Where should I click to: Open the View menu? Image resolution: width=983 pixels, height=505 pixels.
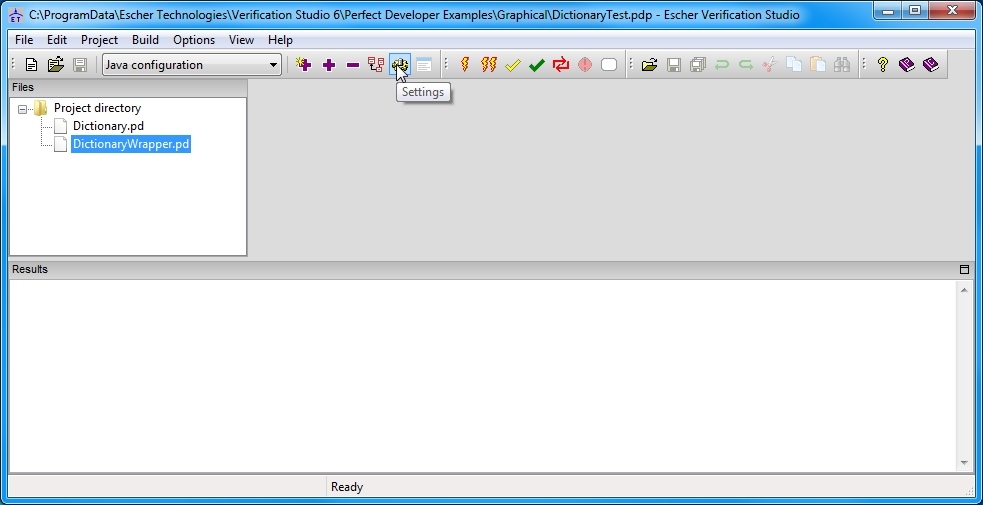click(241, 39)
